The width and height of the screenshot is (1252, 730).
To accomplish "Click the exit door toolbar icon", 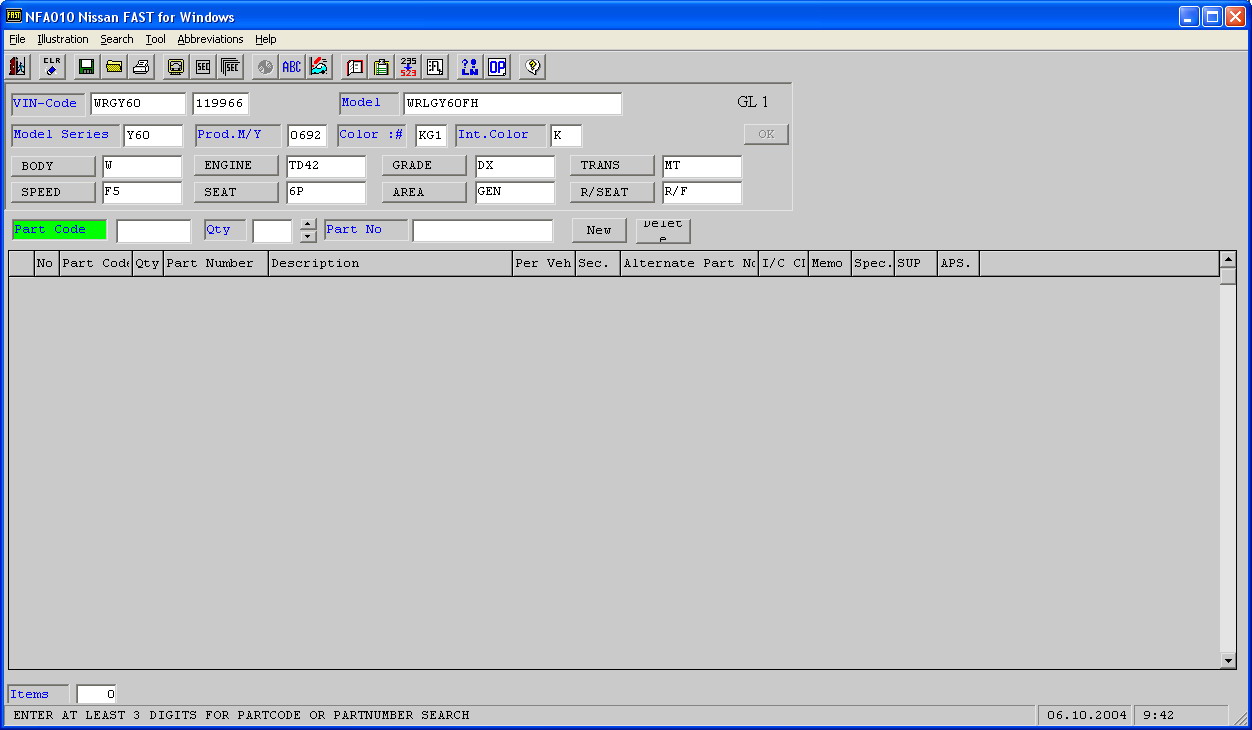I will 18,67.
